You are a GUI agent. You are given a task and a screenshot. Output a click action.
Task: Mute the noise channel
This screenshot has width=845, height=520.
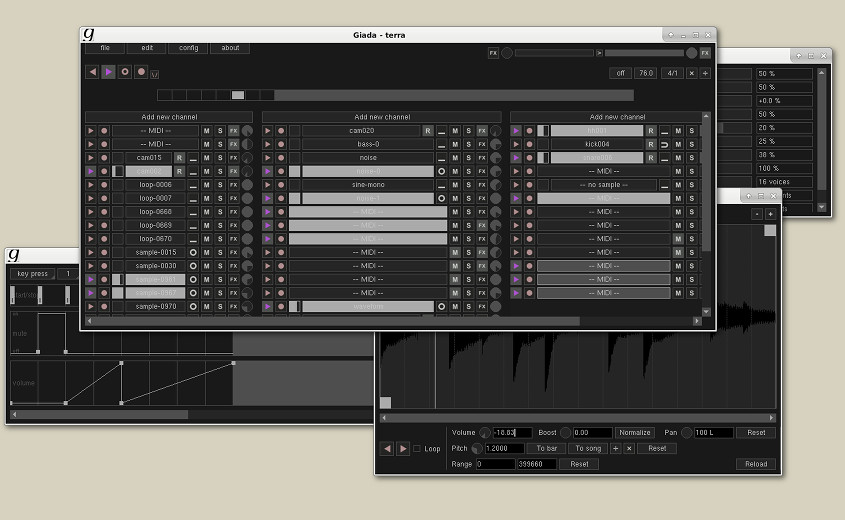pos(455,158)
